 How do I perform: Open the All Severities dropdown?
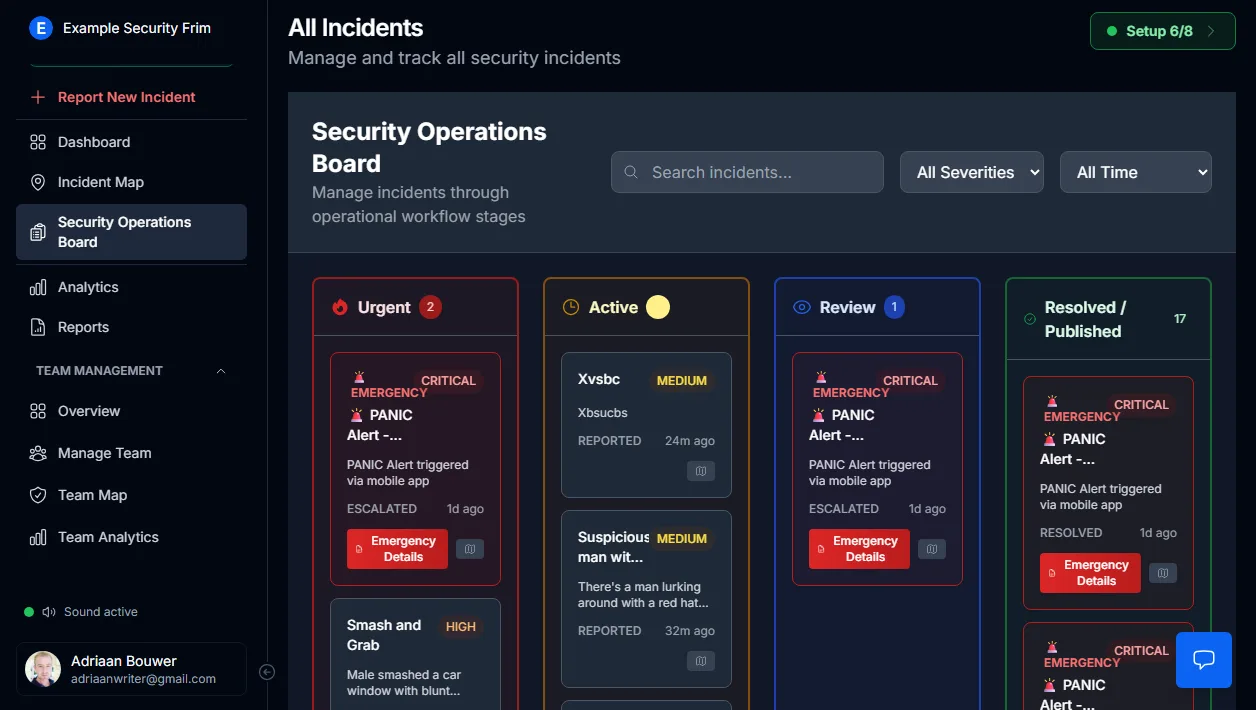click(x=971, y=172)
